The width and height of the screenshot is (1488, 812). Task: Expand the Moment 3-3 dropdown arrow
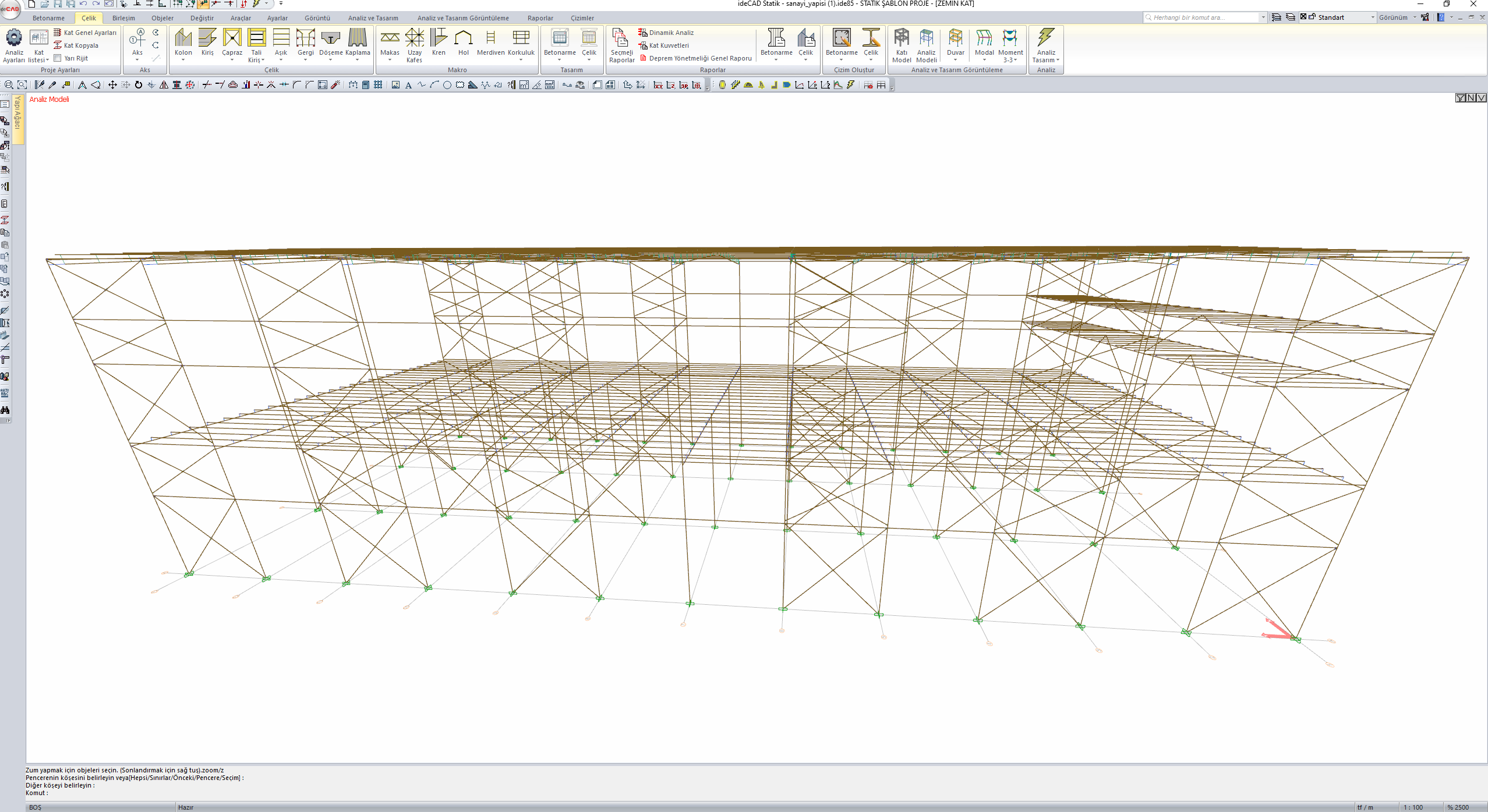click(1015, 60)
